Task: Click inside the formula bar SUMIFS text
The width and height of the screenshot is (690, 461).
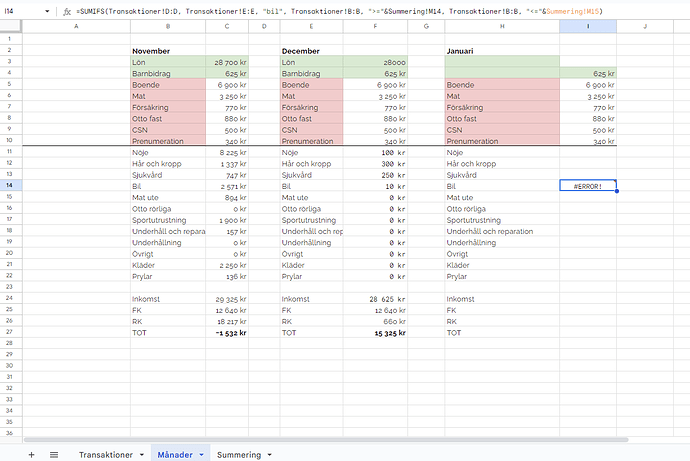Action: click(300, 11)
